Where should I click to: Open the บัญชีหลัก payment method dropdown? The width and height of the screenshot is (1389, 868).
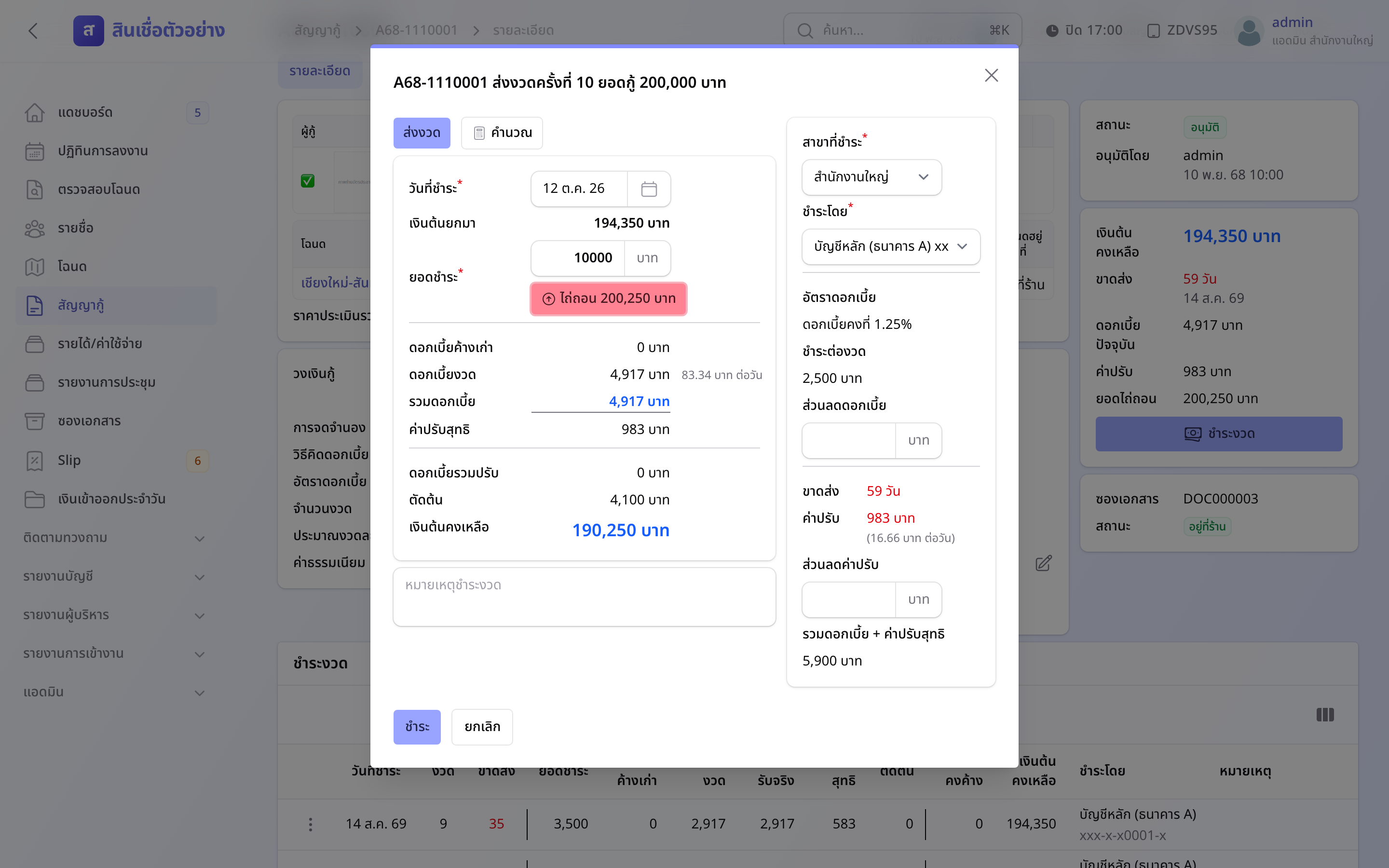pyautogui.click(x=891, y=246)
